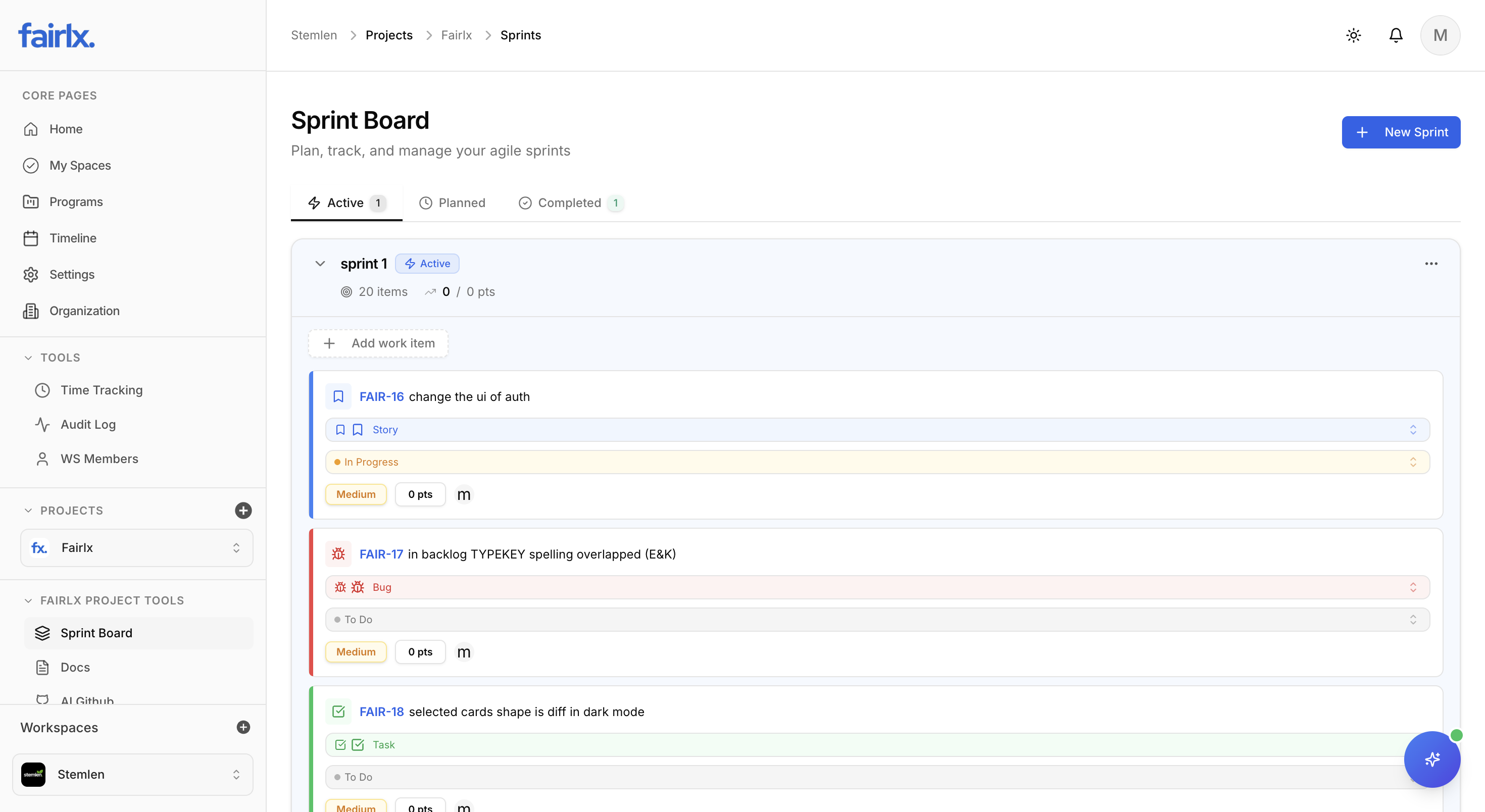Screen dimensions: 1485x812
Task: Add a new workspace with plus icon
Action: [x=243, y=727]
